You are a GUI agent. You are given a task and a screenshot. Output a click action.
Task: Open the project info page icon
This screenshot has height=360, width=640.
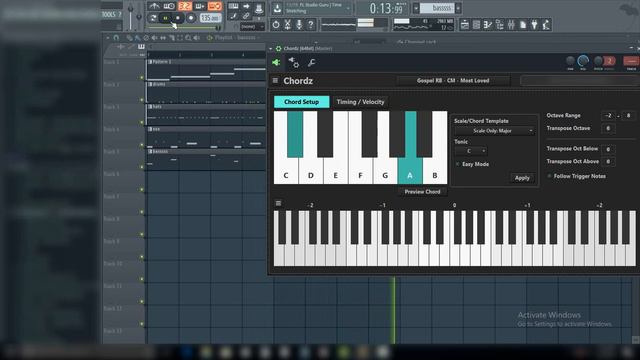point(523,25)
